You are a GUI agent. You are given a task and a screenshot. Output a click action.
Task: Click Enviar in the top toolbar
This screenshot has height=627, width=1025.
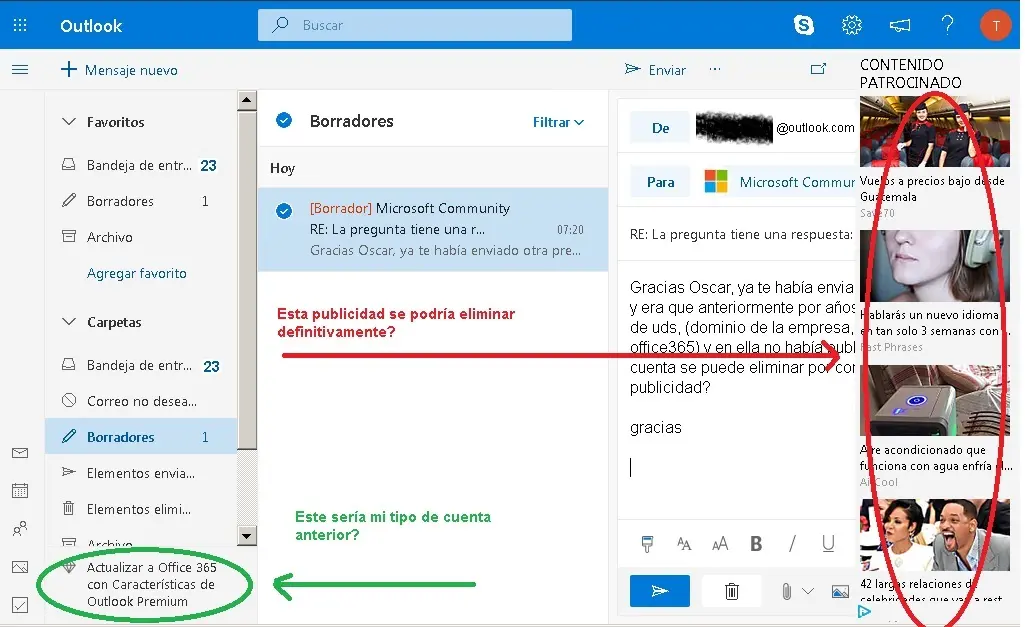click(x=655, y=70)
